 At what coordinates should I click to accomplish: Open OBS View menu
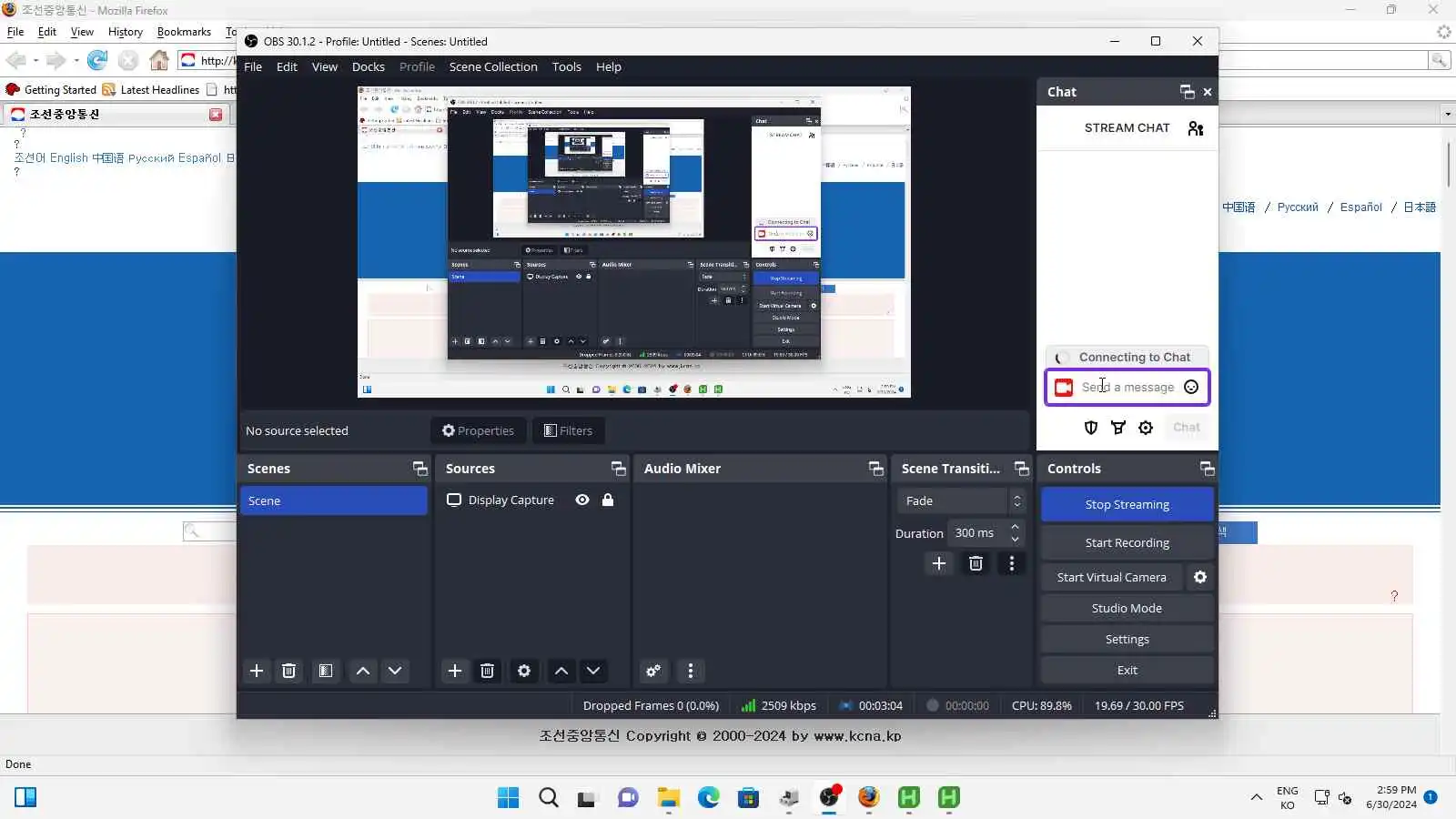coord(325,66)
